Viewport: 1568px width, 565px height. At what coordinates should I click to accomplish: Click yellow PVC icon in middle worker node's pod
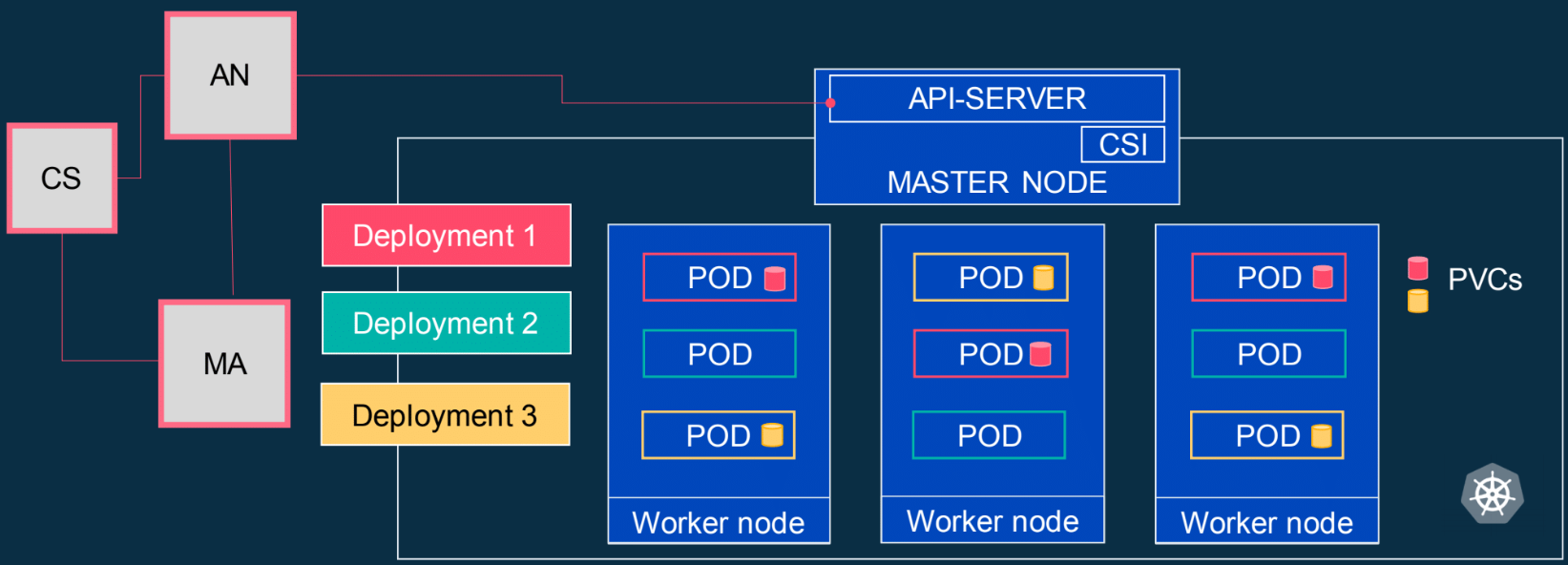[1044, 278]
